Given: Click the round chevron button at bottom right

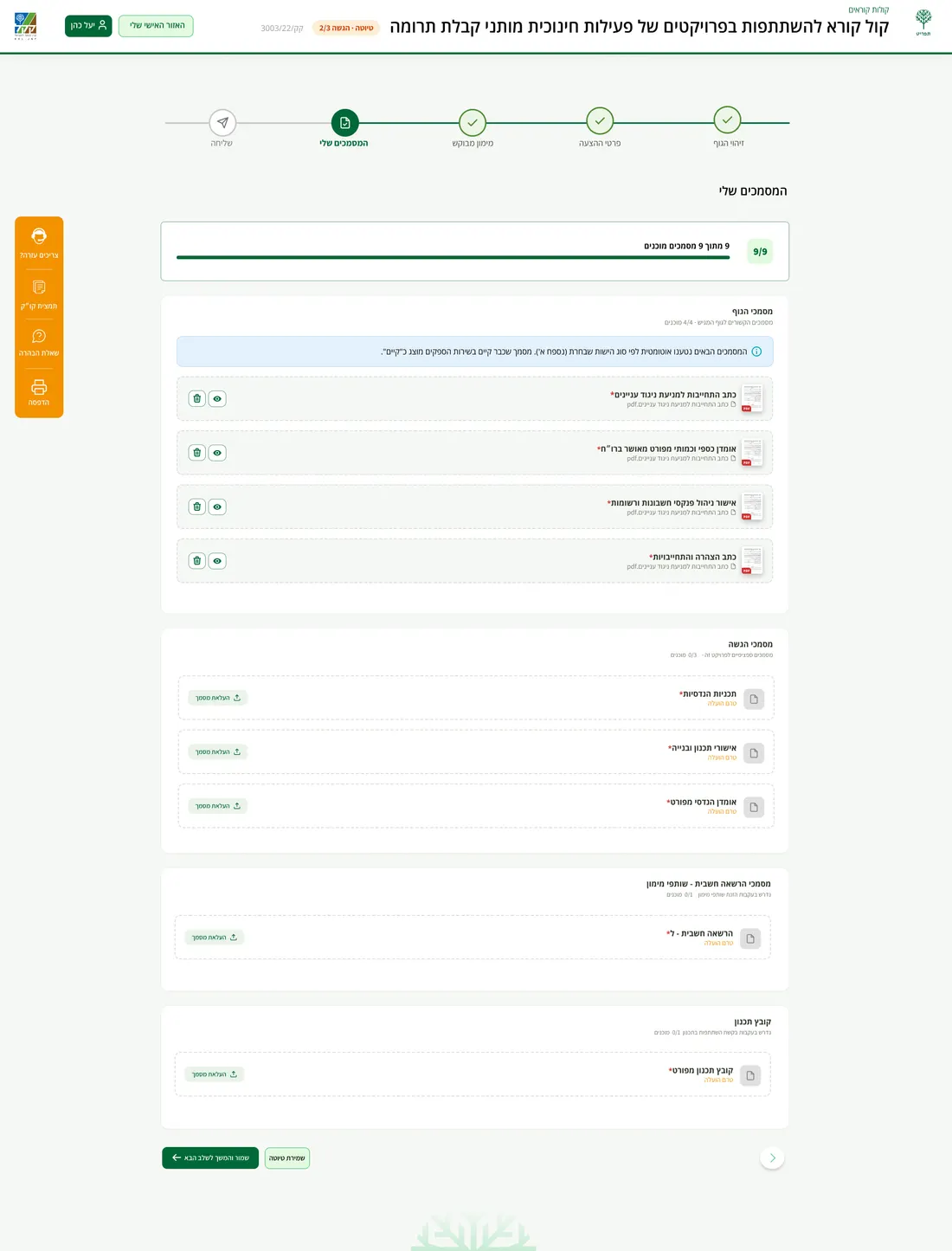Looking at the screenshot, I should coord(772,1157).
